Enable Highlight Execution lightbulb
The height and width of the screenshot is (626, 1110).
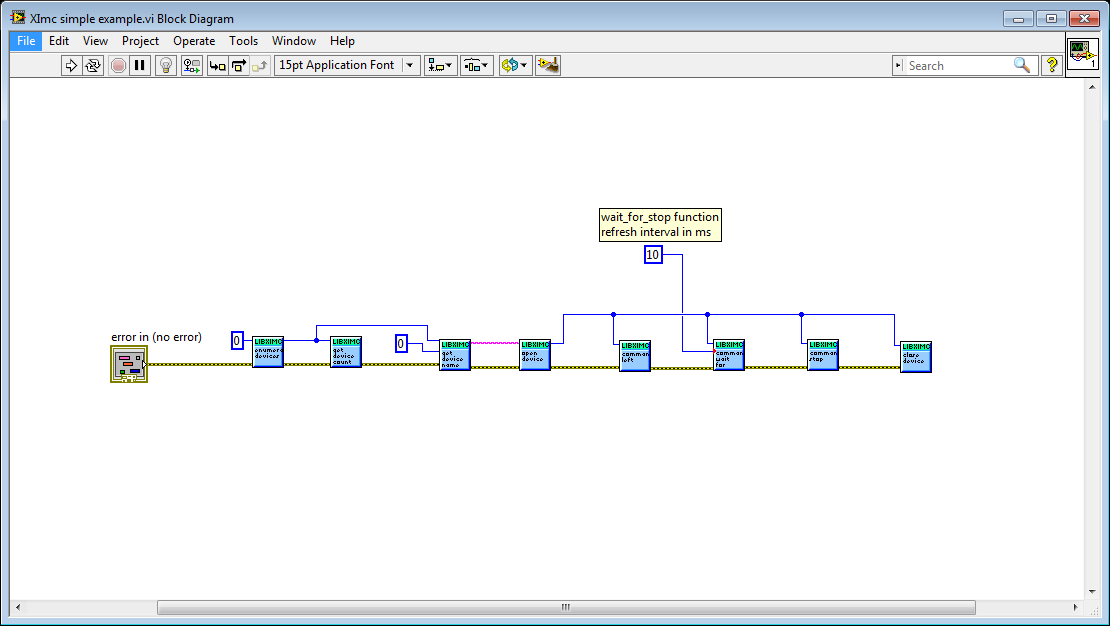coord(165,65)
